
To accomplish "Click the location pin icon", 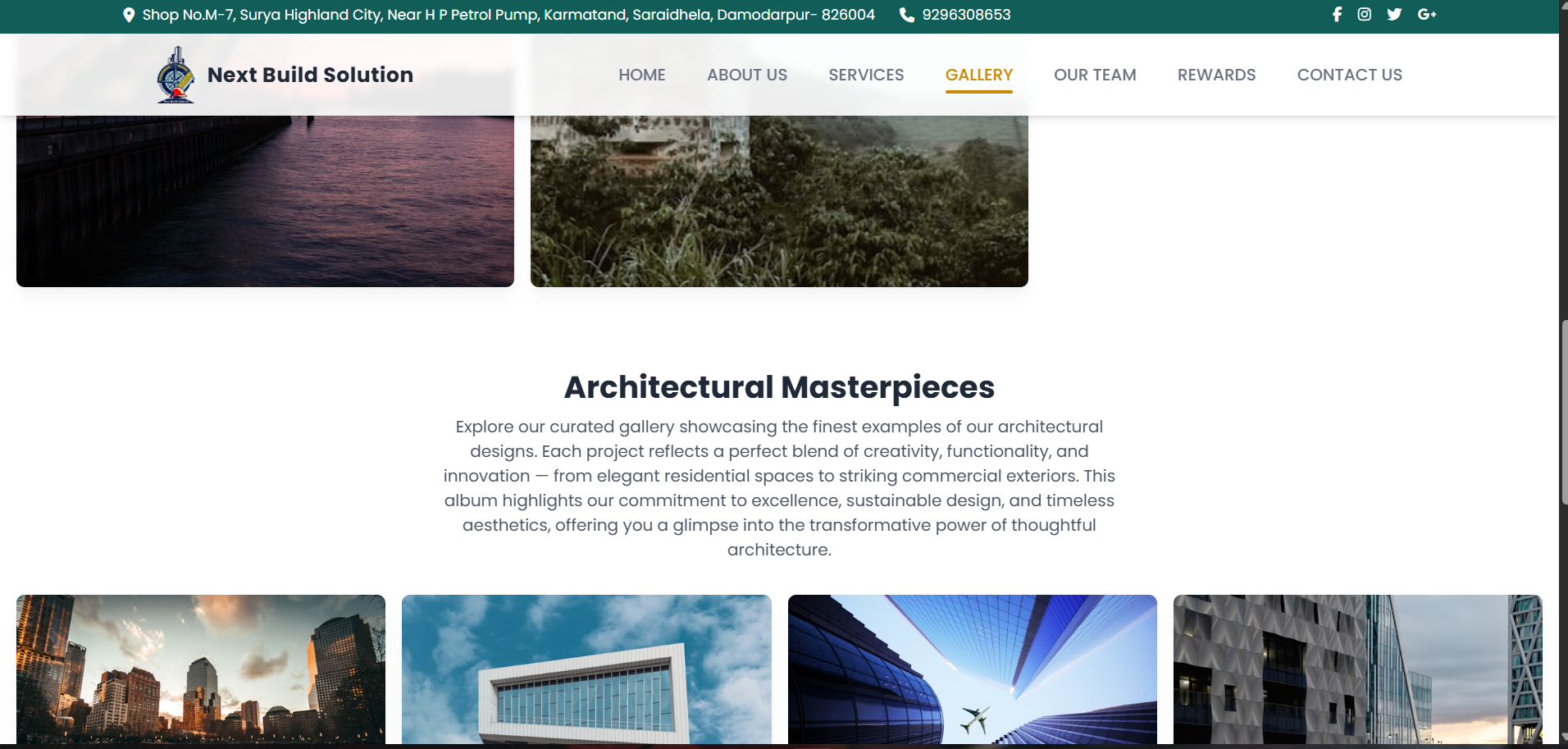I will pos(129,15).
